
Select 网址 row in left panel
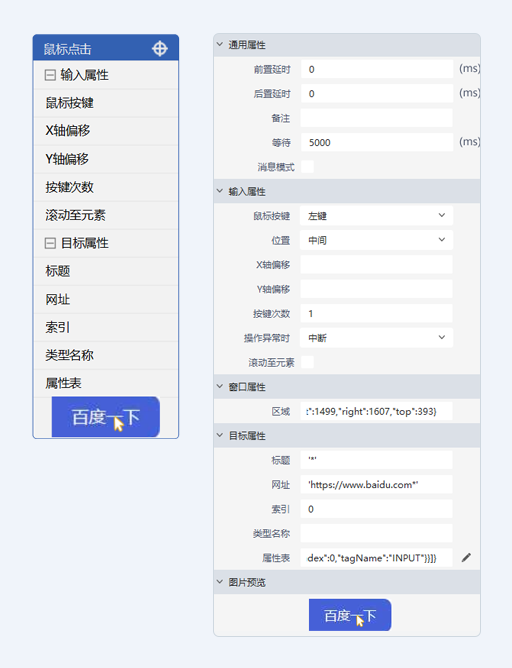106,299
